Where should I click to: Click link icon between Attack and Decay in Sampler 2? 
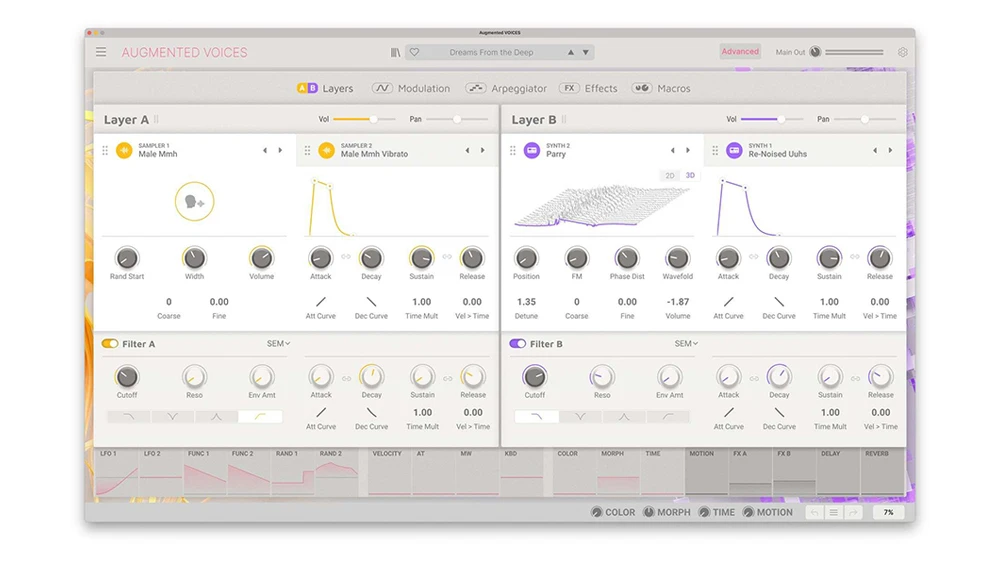[x=346, y=257]
